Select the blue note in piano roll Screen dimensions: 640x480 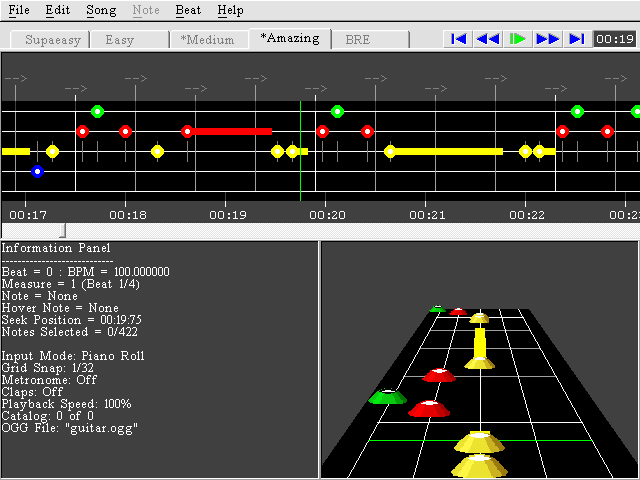[x=37, y=171]
